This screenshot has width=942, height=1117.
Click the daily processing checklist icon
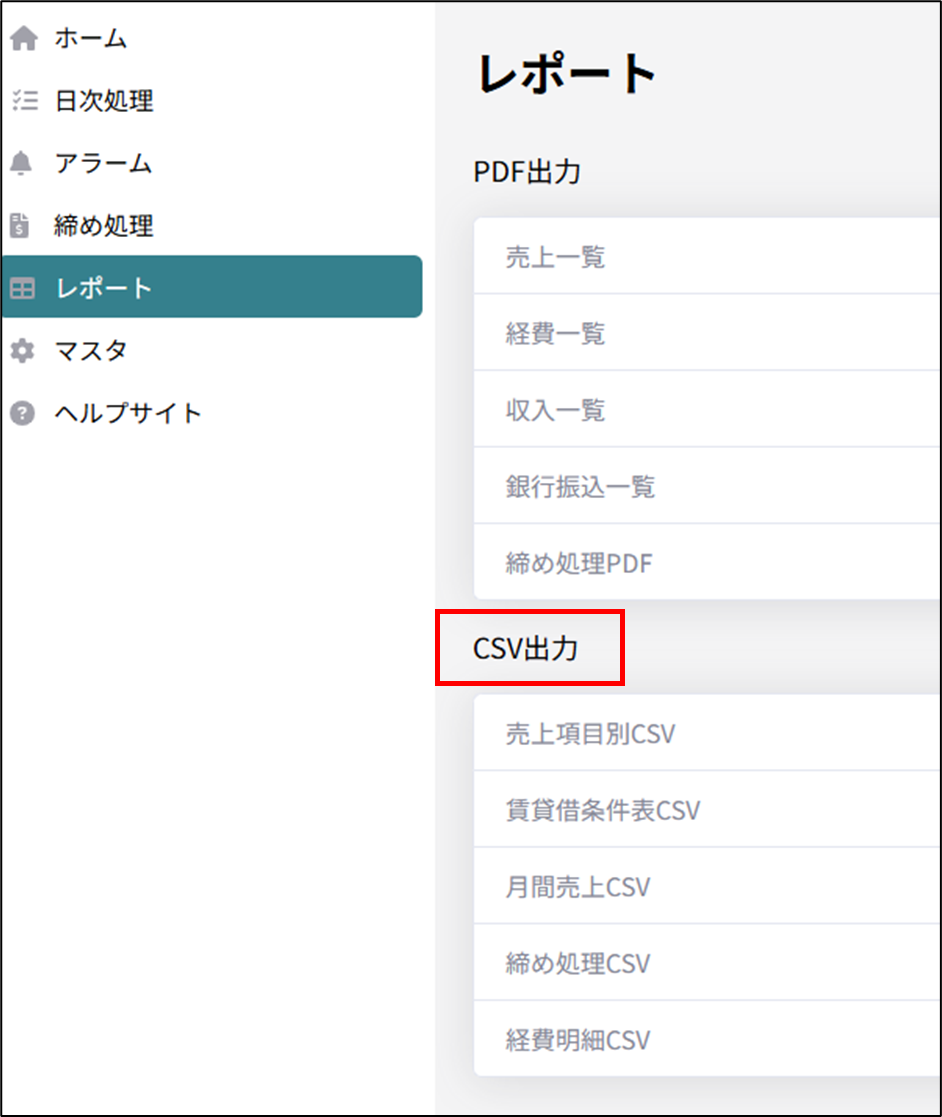coord(23,101)
